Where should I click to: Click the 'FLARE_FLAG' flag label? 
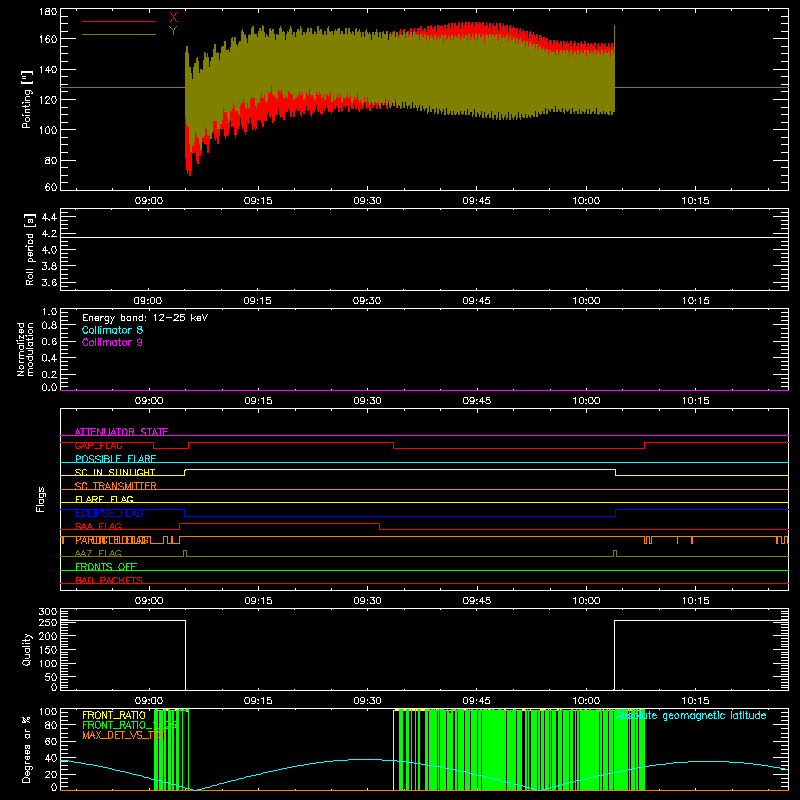[104, 499]
